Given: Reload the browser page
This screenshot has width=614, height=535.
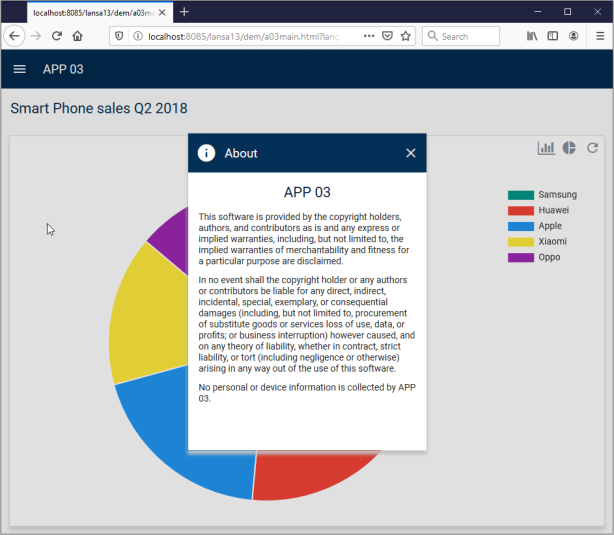Looking at the screenshot, I should click(x=56, y=35).
